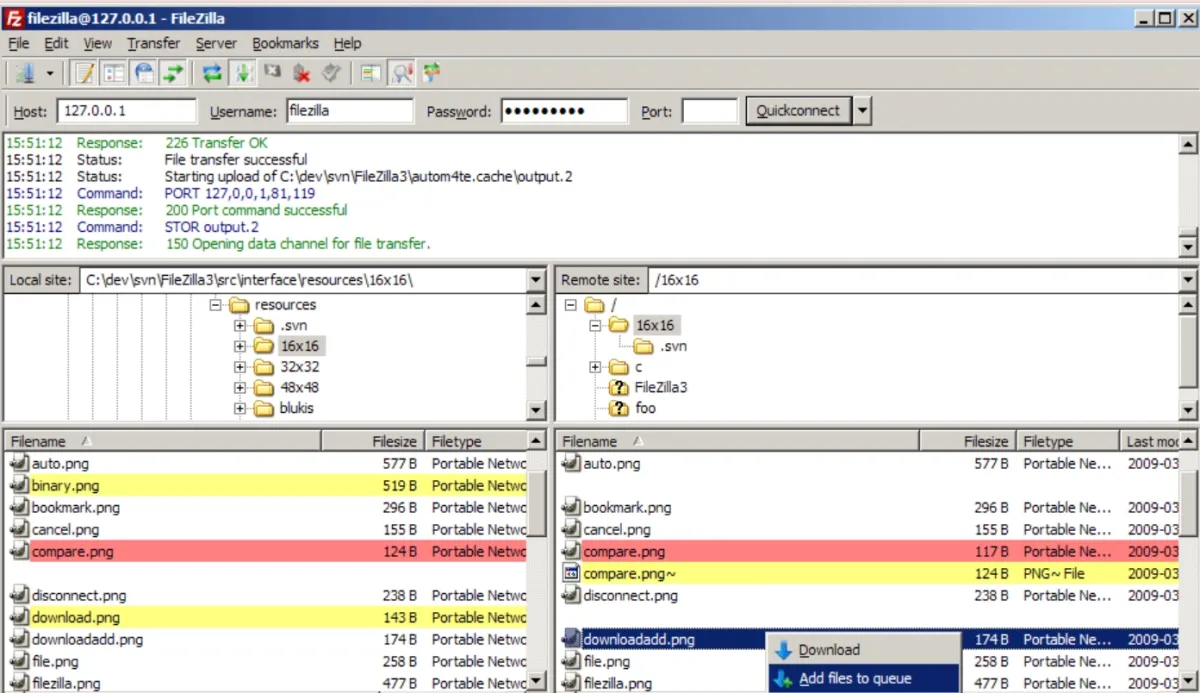This screenshot has width=1200, height=693.
Task: Select local compare.png row with 124 B
Action: tap(266, 552)
